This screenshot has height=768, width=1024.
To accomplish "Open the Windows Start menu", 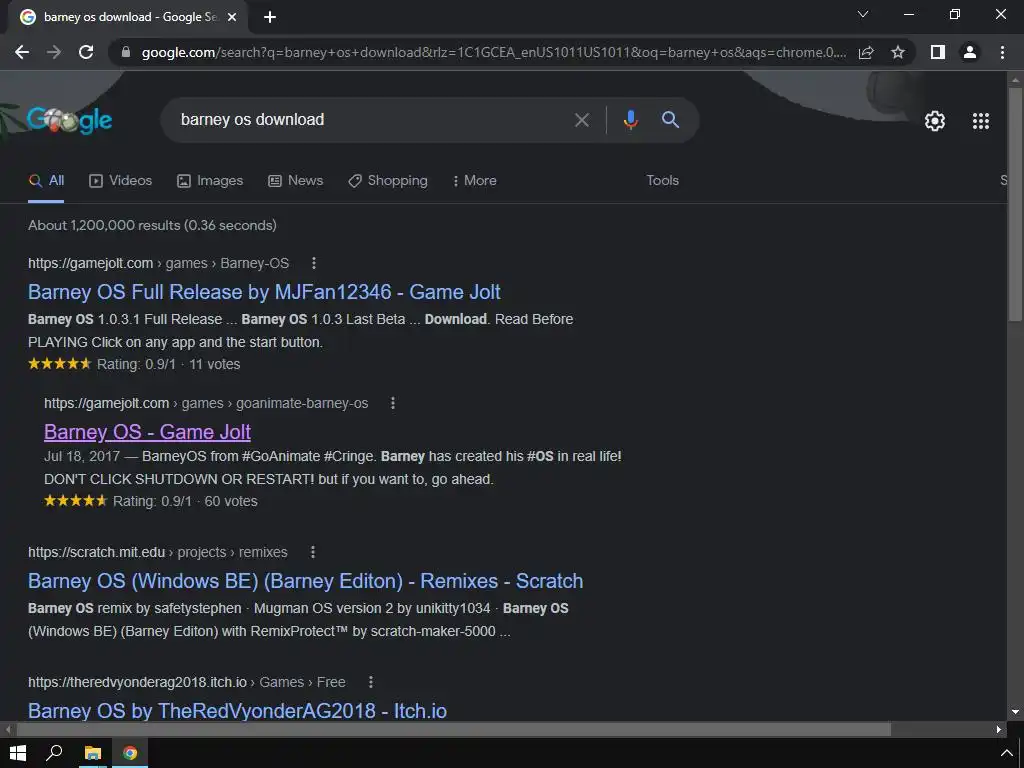I will [18, 753].
